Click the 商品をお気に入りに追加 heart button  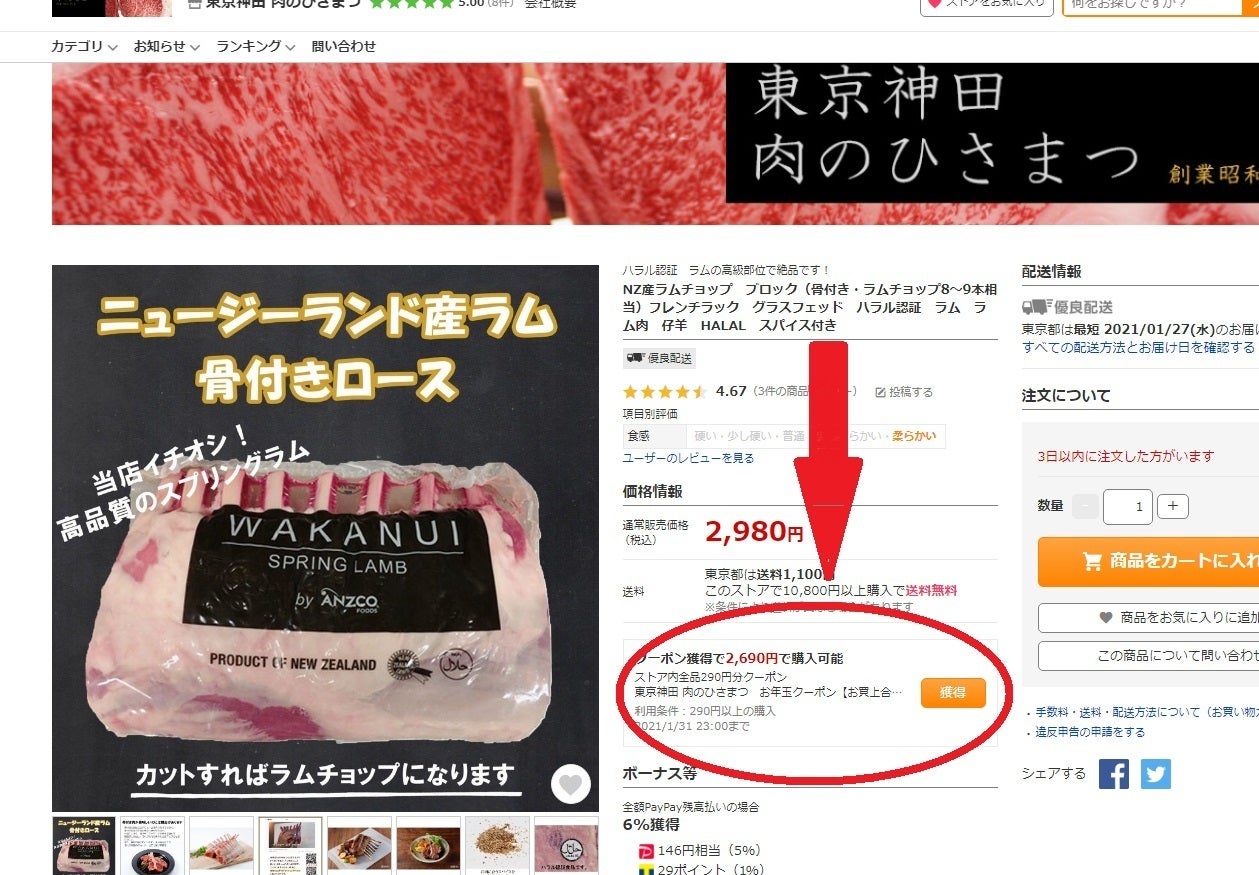click(x=1148, y=618)
